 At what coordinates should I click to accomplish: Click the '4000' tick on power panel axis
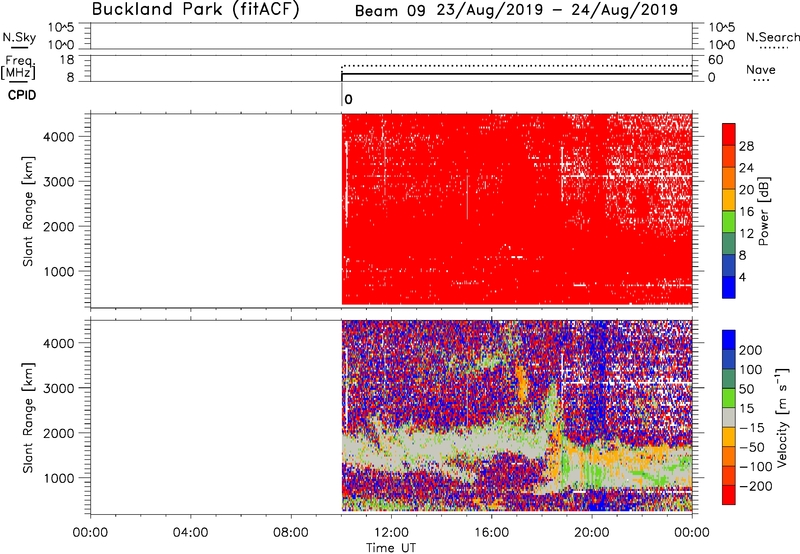click(59, 137)
